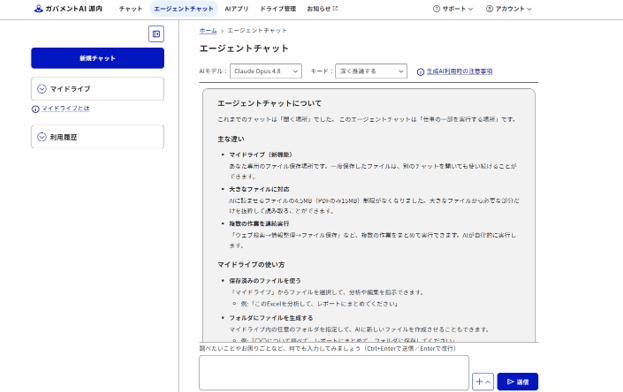The image size is (623, 392).
Task: Click the マイドライブの使い方 heading
Action: 251,265
